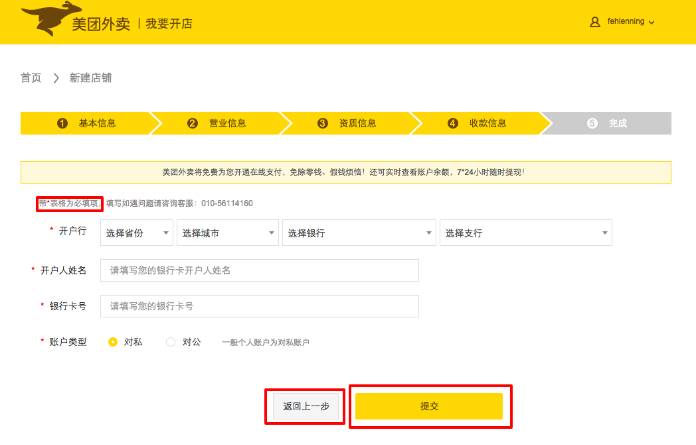Go to 首页 breadcrumb link

pyautogui.click(x=31, y=78)
